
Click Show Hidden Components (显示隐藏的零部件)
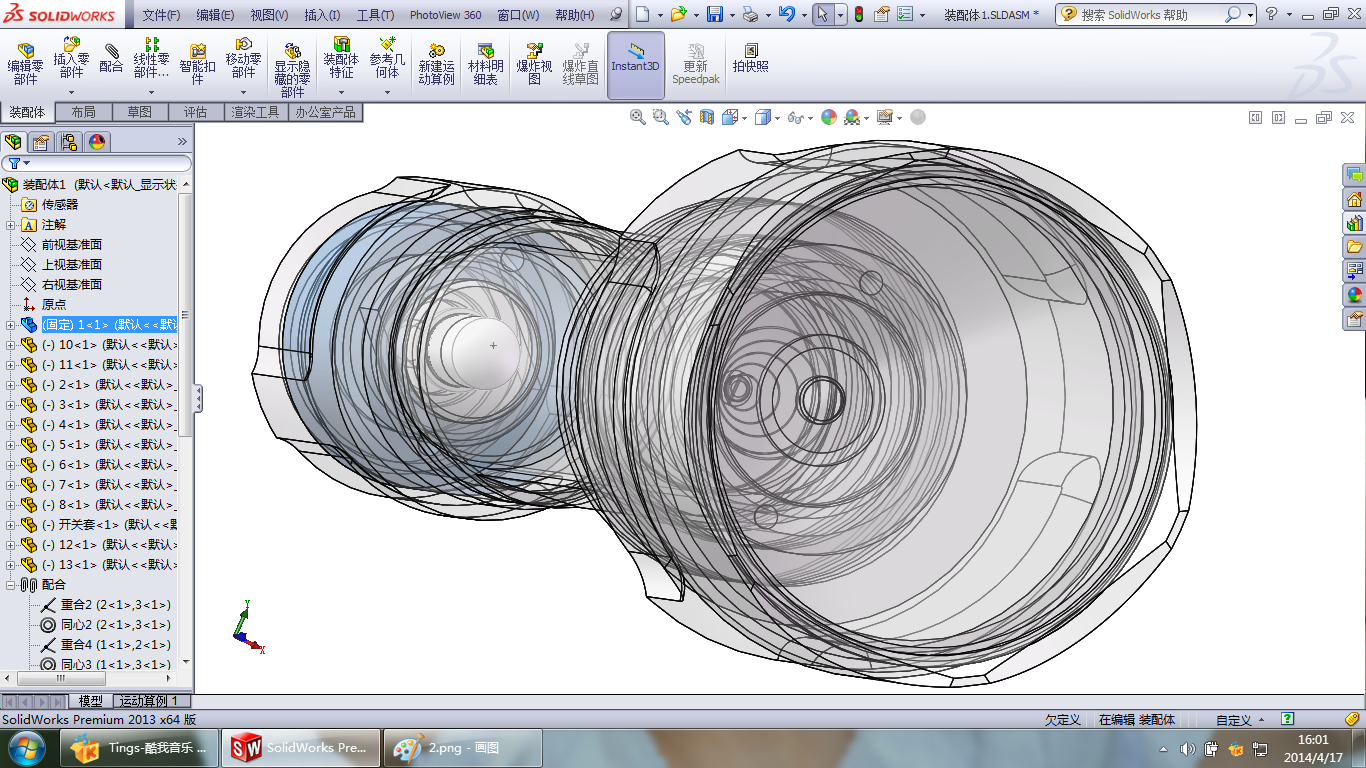pyautogui.click(x=292, y=70)
